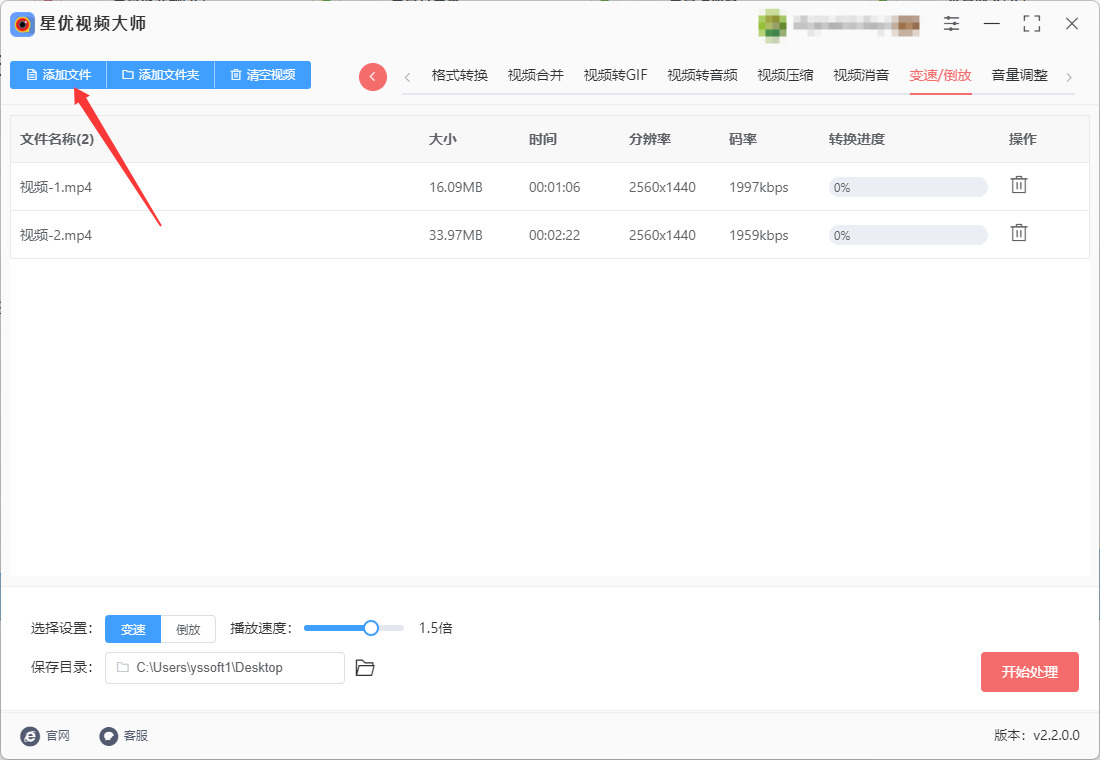The width and height of the screenshot is (1100, 760).
Task: Show earlier tabs with left chevron
Action: point(408,77)
